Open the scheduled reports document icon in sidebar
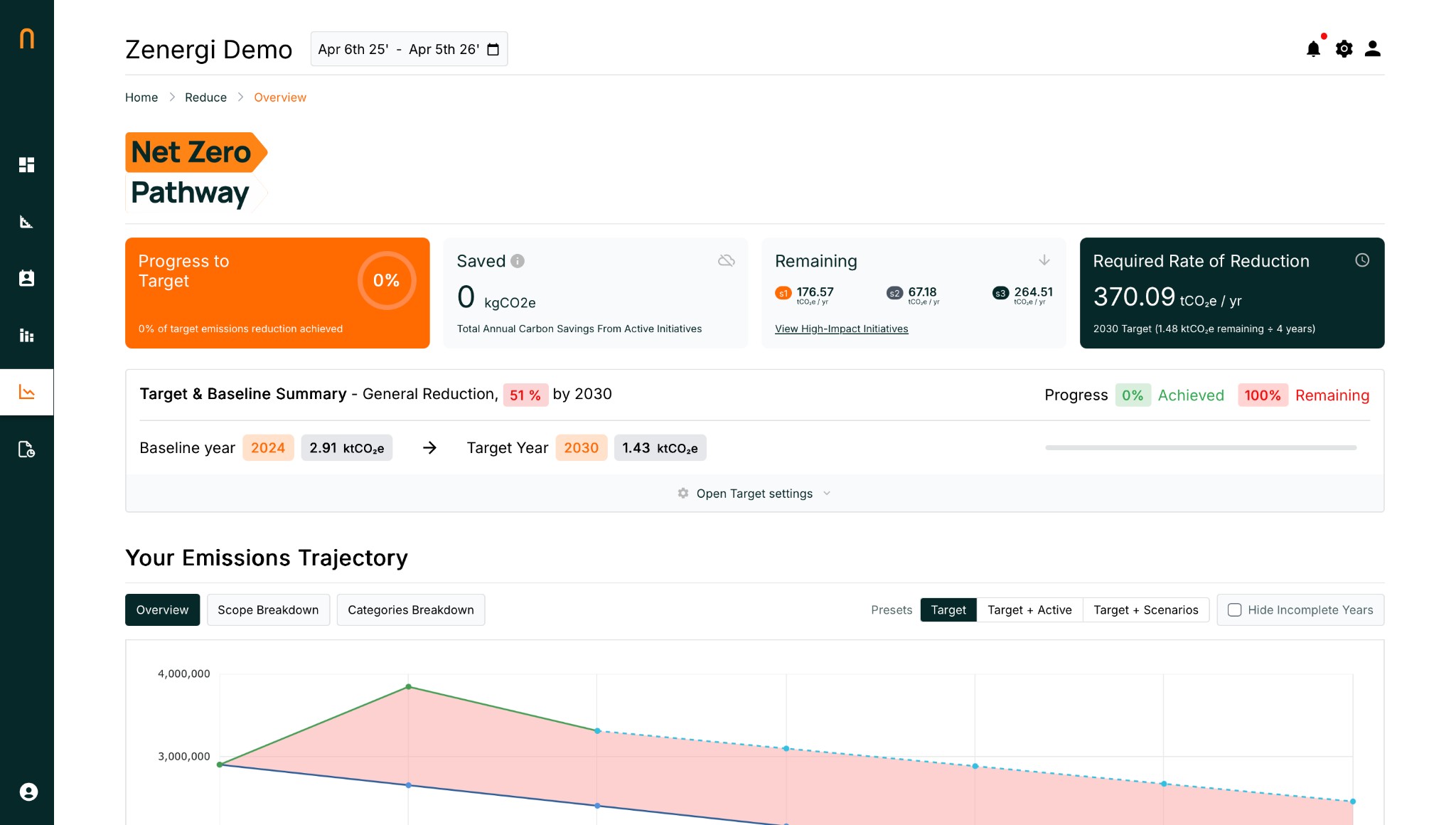Viewport: 1456px width, 825px height. point(27,449)
